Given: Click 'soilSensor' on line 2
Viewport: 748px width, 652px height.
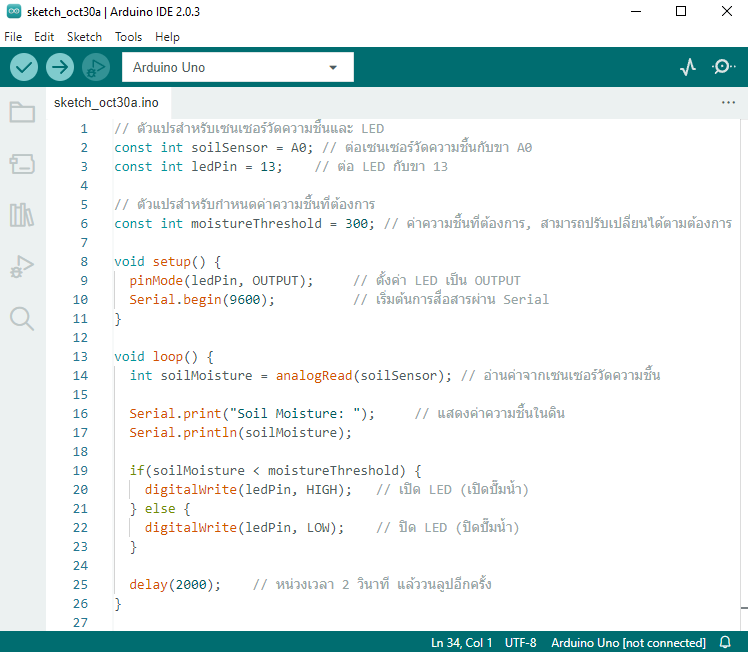Looking at the screenshot, I should coord(229,147).
